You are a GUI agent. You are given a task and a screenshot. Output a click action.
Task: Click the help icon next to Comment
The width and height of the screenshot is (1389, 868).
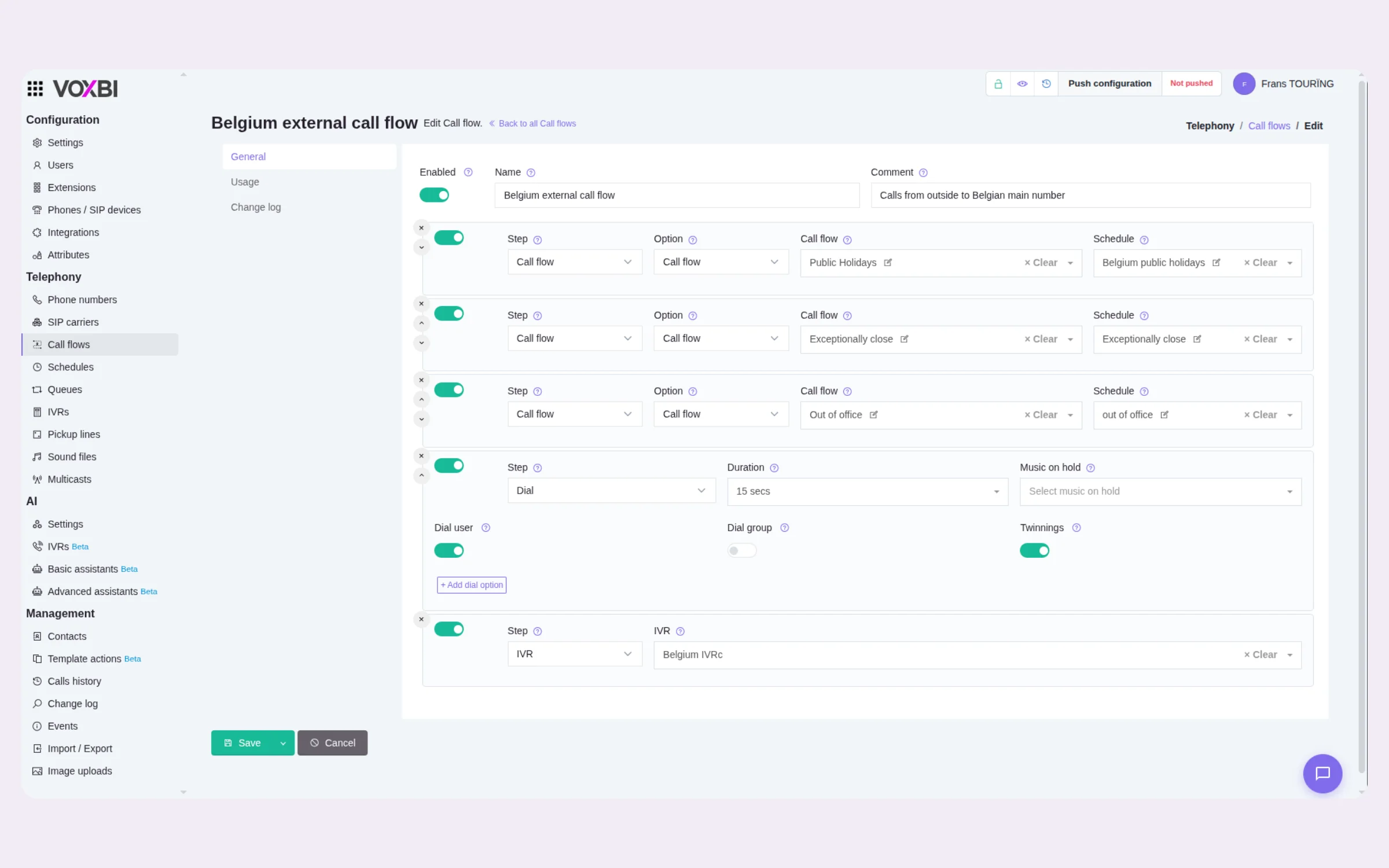point(923,172)
